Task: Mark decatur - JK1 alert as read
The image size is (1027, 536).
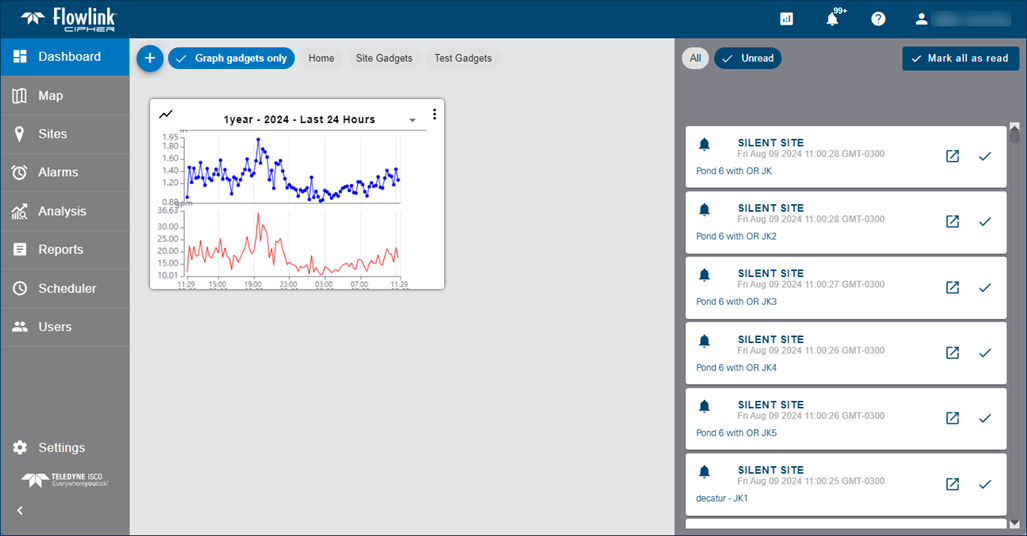Action: coord(984,484)
